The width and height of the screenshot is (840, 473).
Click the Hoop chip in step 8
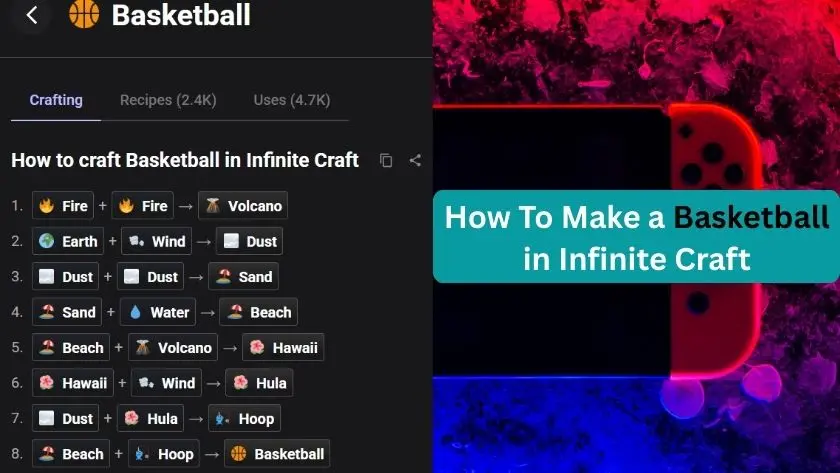(164, 454)
